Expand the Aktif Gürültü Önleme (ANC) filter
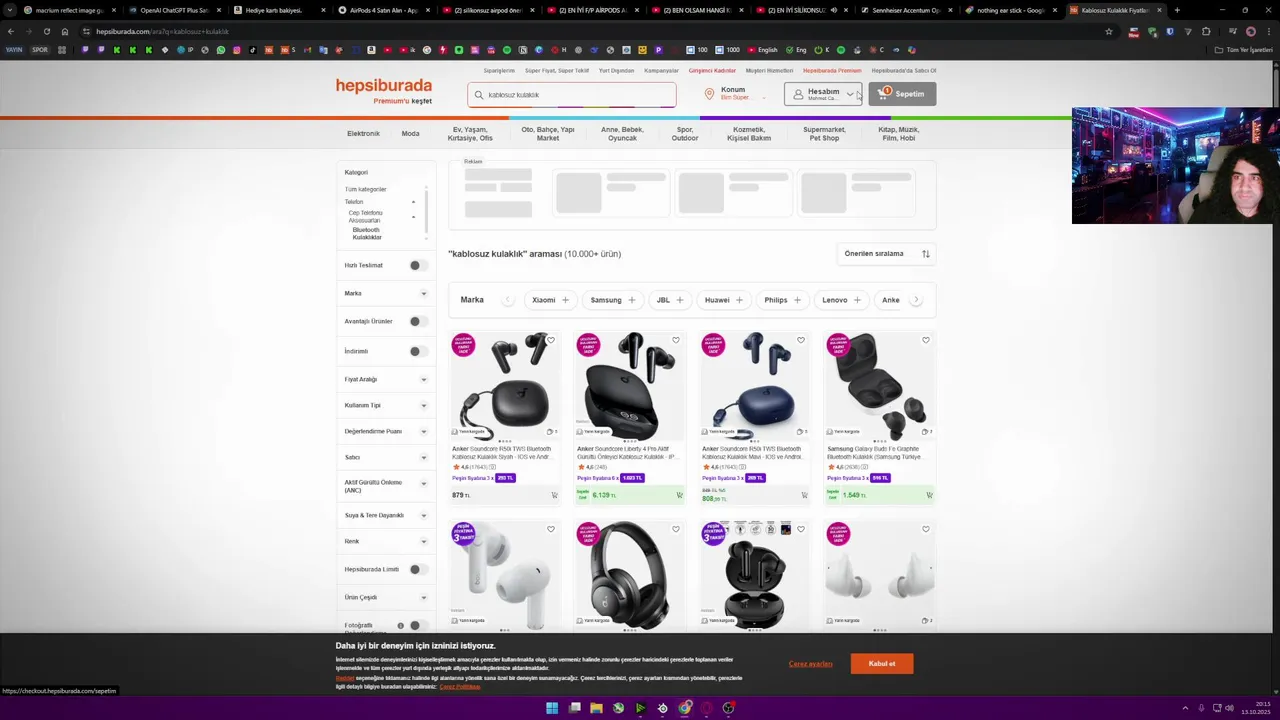 coord(386,486)
